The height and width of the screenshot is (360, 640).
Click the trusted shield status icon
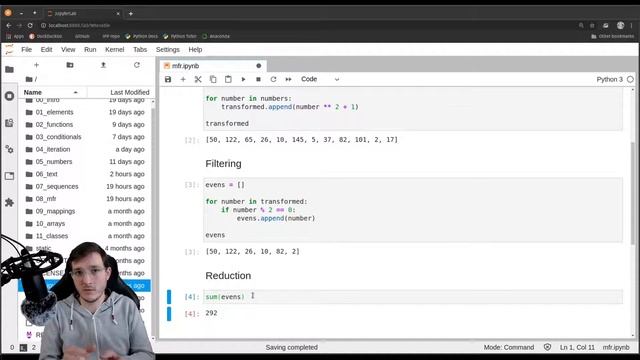(x=547, y=347)
